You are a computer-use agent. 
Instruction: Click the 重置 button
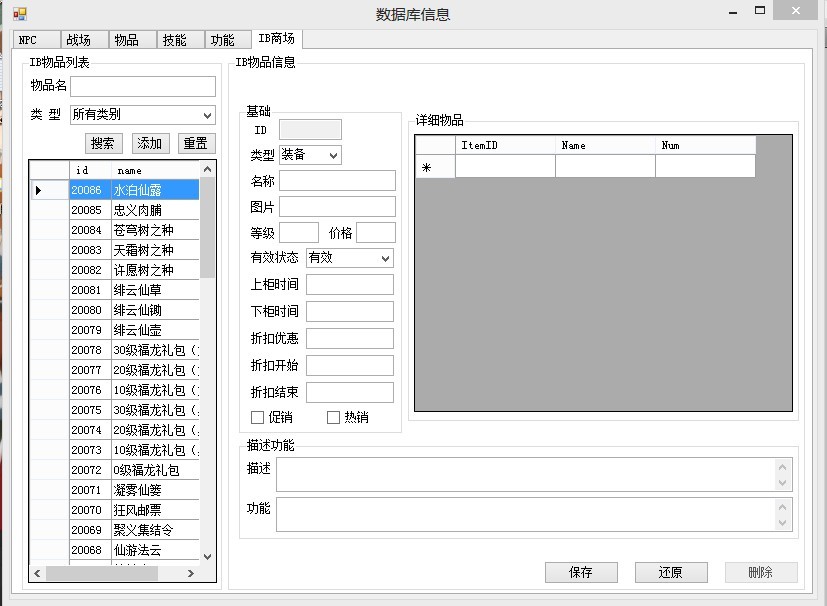point(196,143)
